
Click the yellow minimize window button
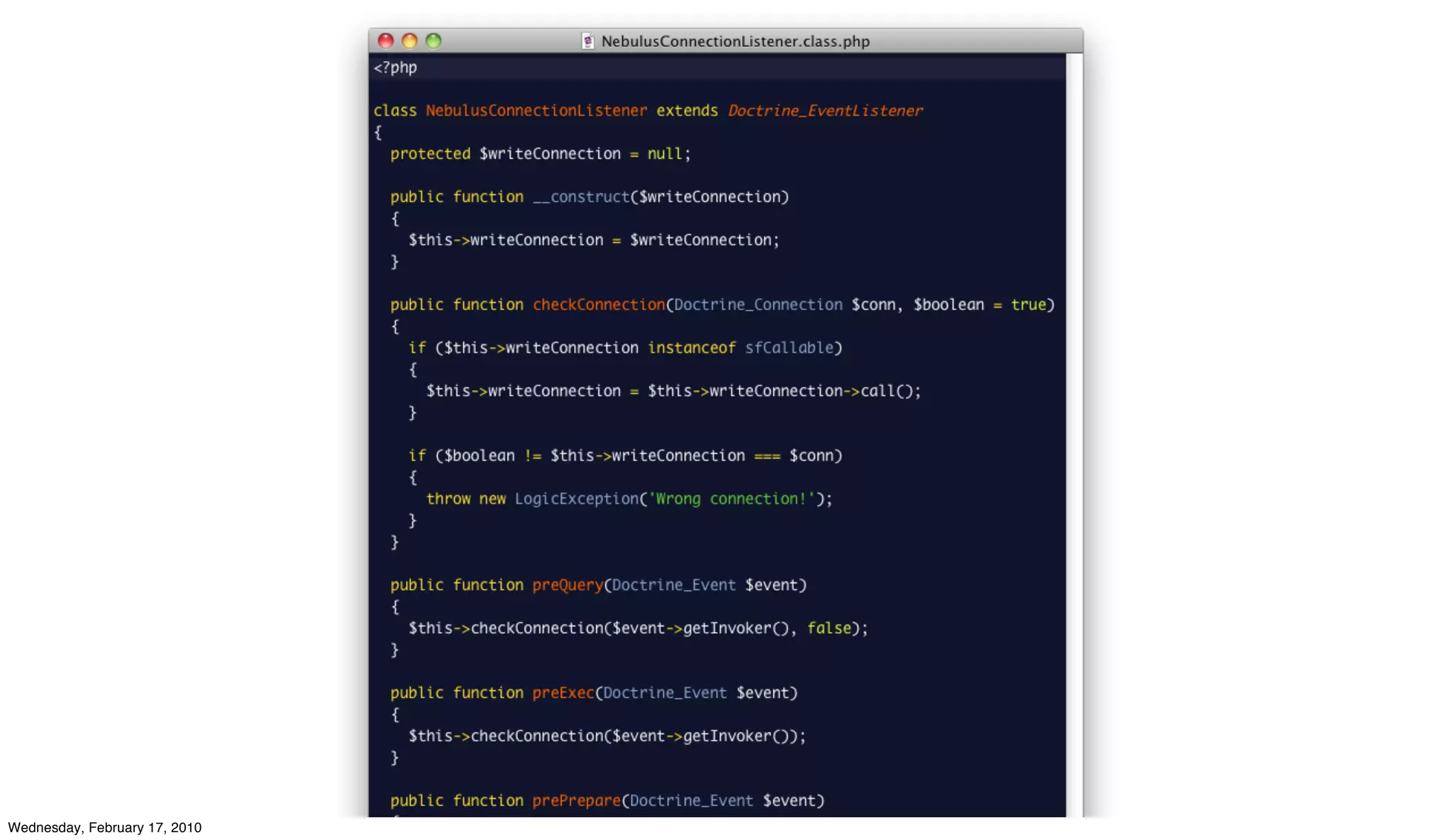[x=409, y=41]
